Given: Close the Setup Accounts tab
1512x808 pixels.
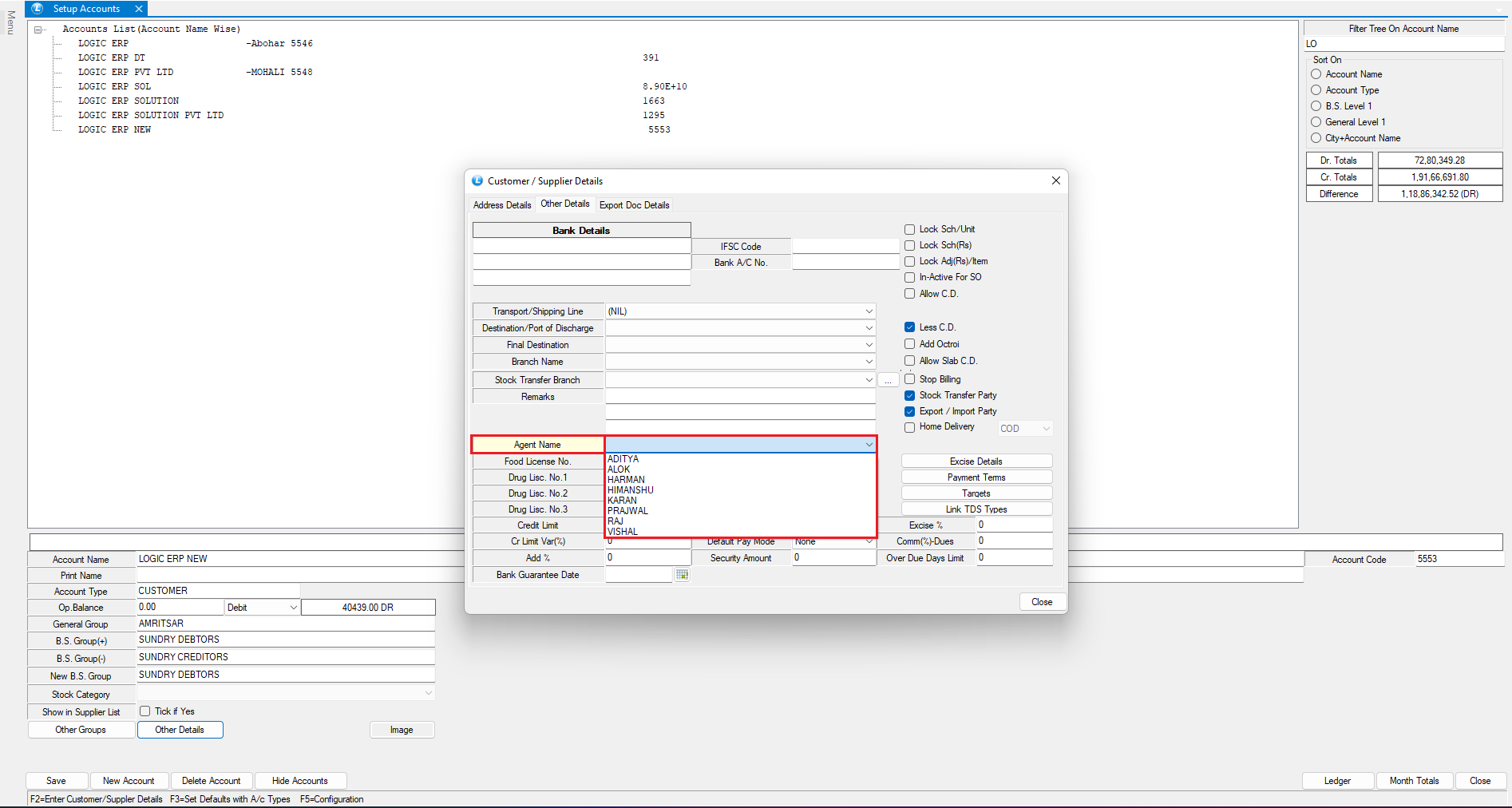Looking at the screenshot, I should 139,9.
